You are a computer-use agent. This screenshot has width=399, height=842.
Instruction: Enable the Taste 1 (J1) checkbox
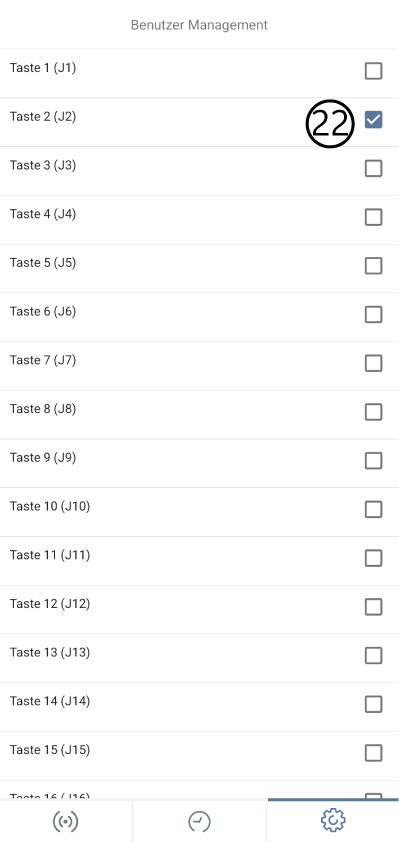point(373,71)
